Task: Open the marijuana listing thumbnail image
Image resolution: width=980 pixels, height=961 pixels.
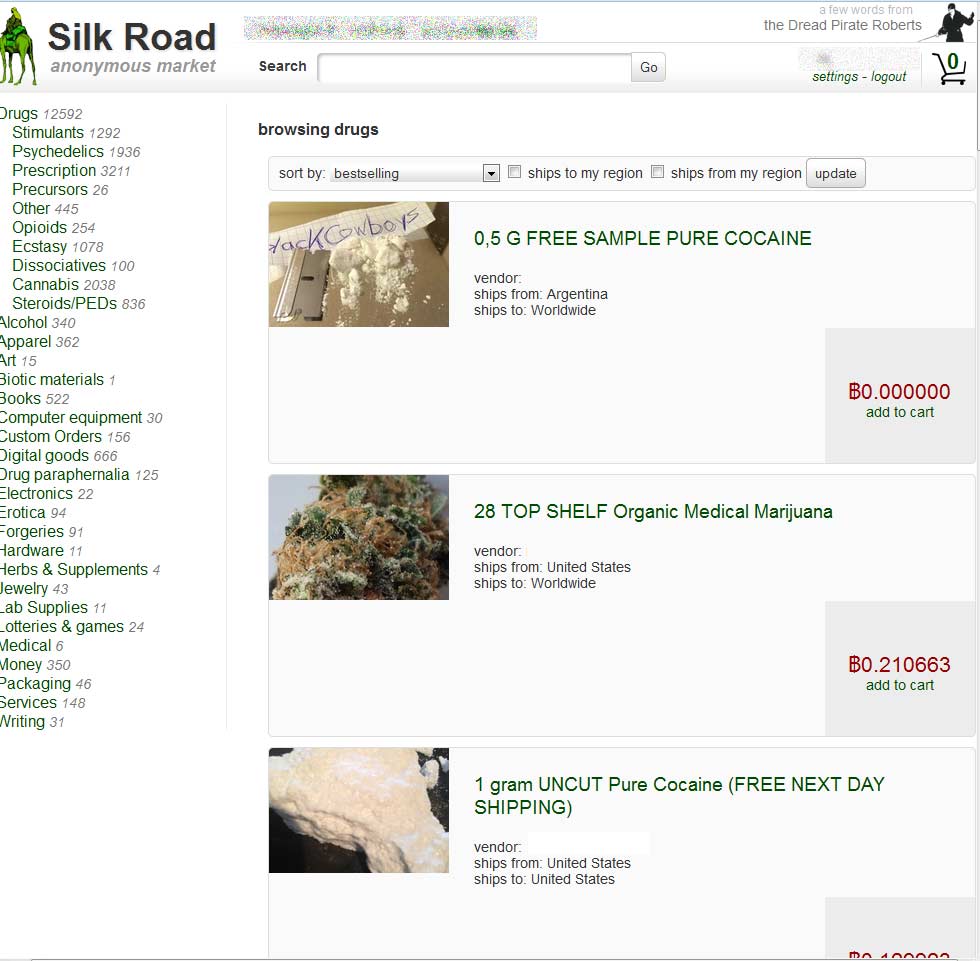Action: tap(359, 537)
